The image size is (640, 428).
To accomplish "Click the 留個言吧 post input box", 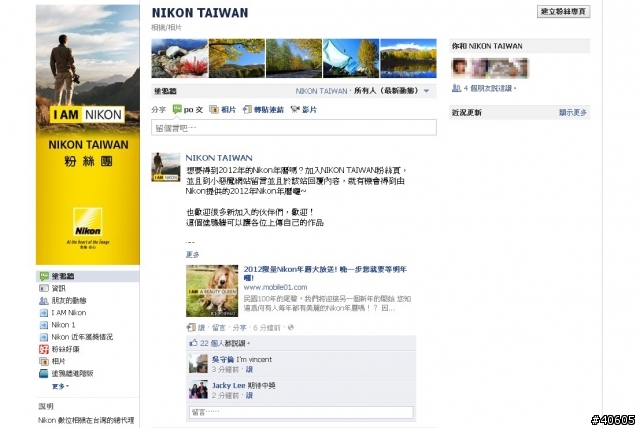I will tap(293, 128).
